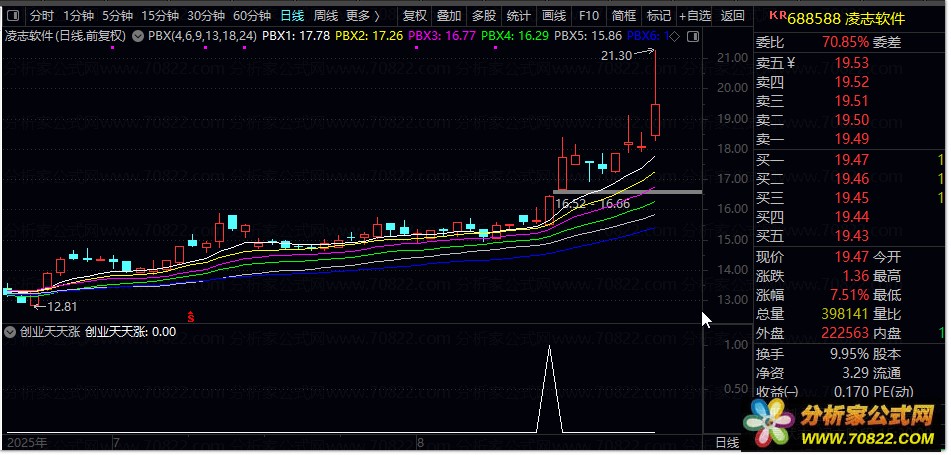Click the 21.30 high price label
This screenshot has width=951, height=455.
click(x=616, y=56)
